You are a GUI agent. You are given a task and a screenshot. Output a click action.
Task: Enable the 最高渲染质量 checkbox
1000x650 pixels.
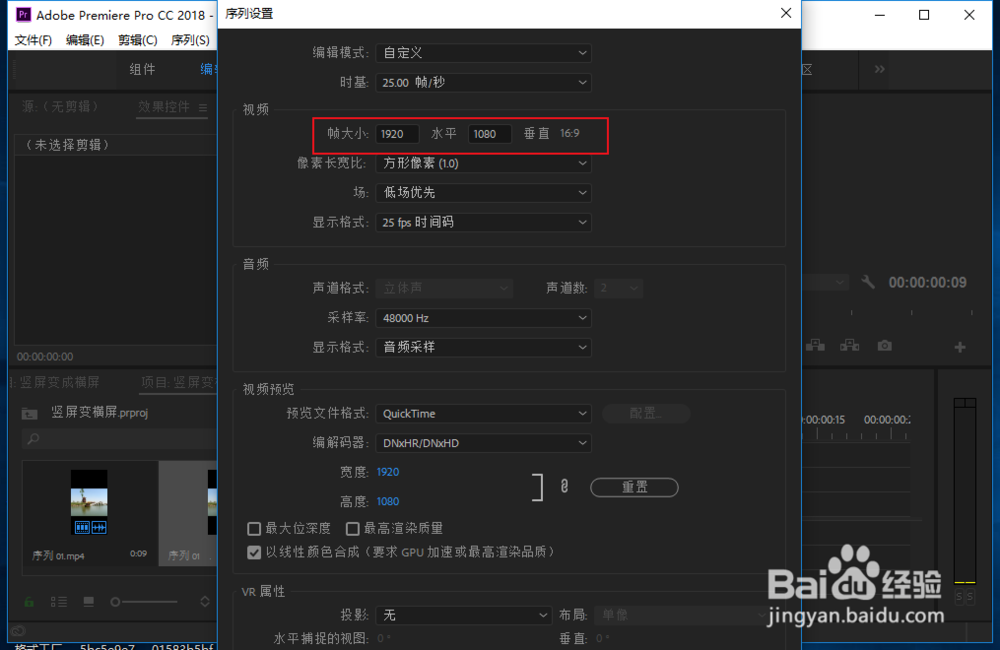352,529
